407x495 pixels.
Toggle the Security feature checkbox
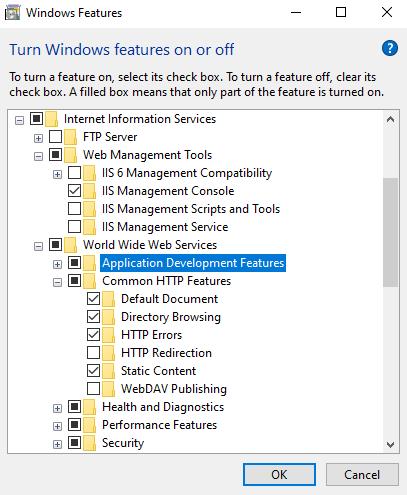click(74, 442)
